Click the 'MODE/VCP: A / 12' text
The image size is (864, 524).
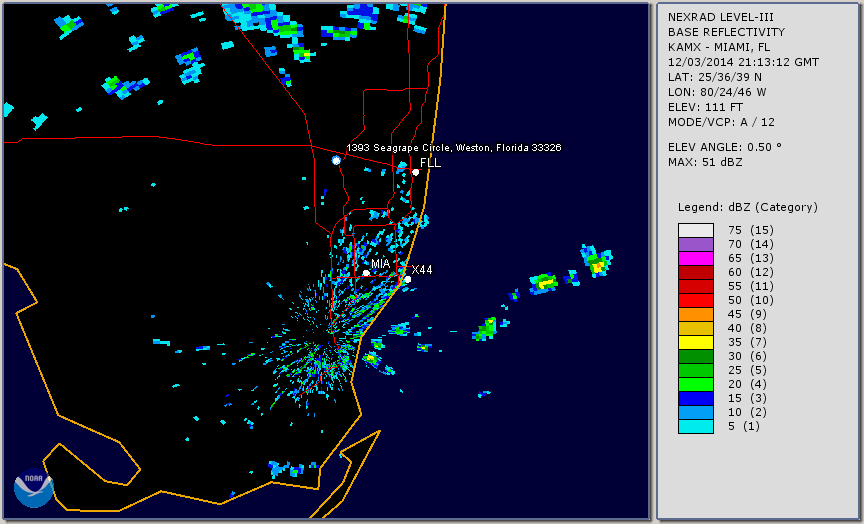coord(721,122)
